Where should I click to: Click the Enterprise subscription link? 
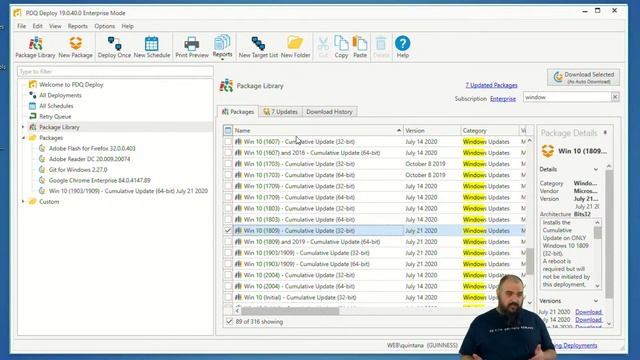pos(503,99)
